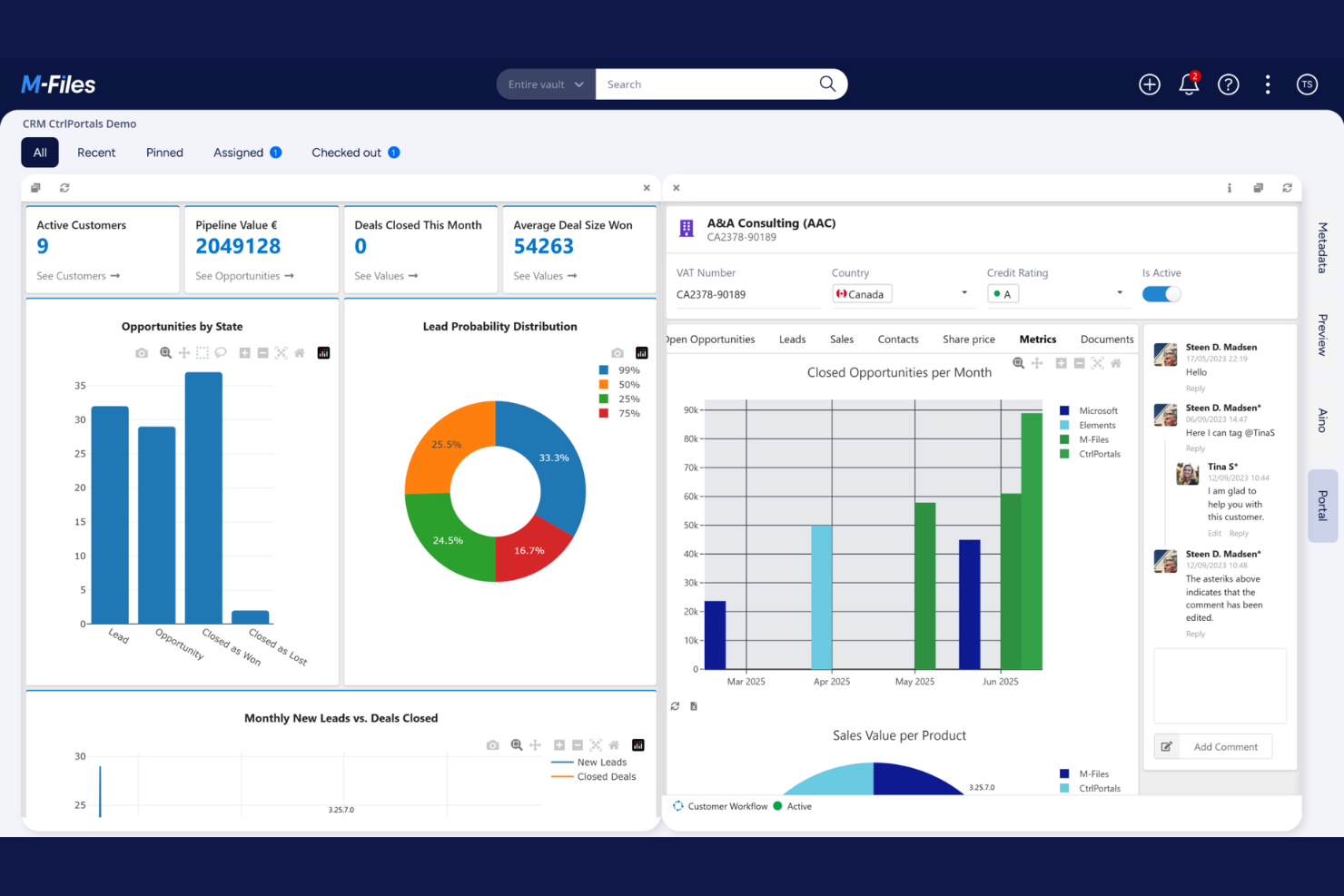
Task: Select Lasso tool on Opportunities by State chart
Action: point(221,353)
